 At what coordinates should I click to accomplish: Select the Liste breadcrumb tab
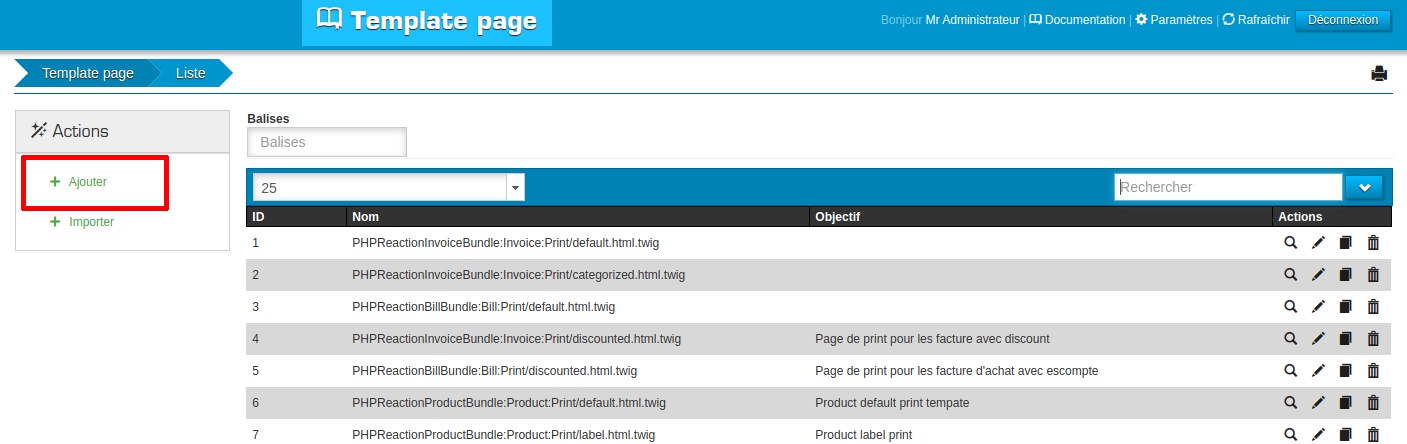[x=190, y=73]
